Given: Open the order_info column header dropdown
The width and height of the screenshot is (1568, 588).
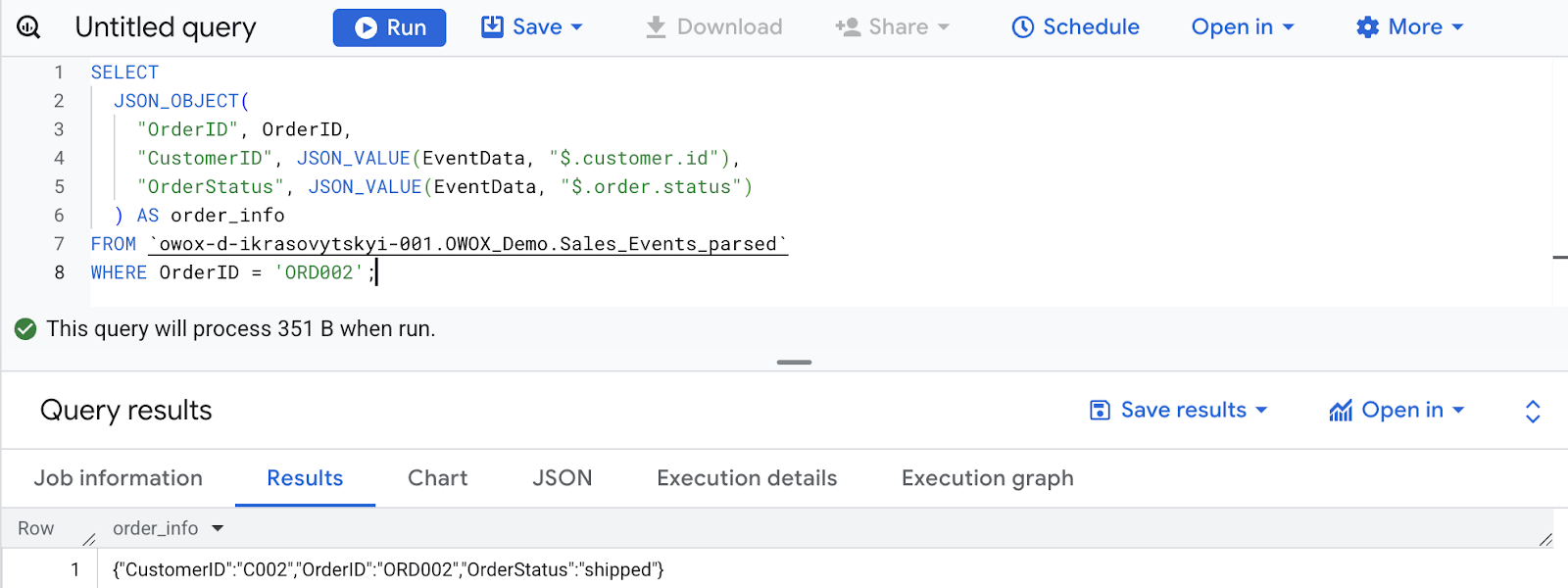Looking at the screenshot, I should (x=218, y=529).
